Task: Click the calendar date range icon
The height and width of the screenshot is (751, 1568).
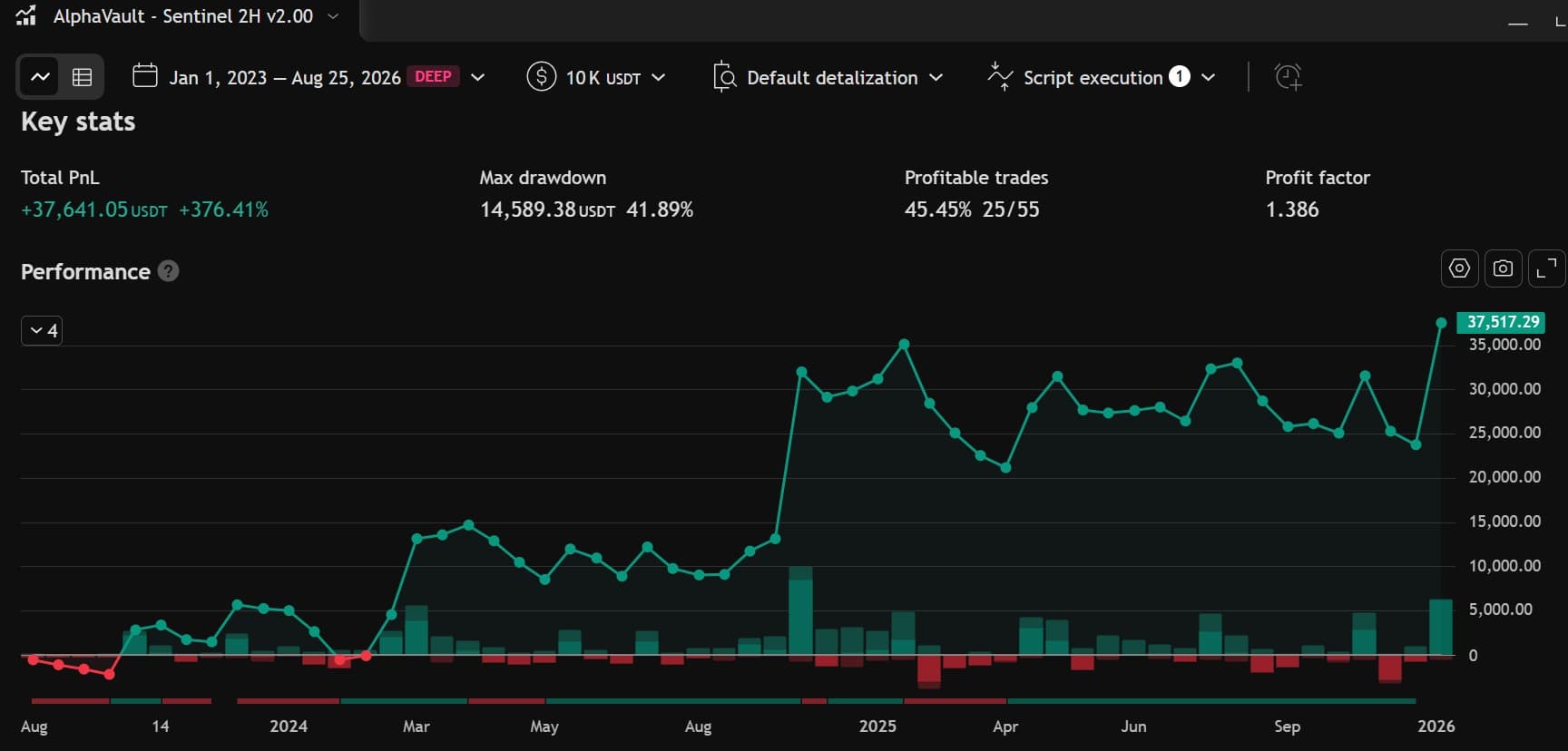Action: (x=145, y=75)
